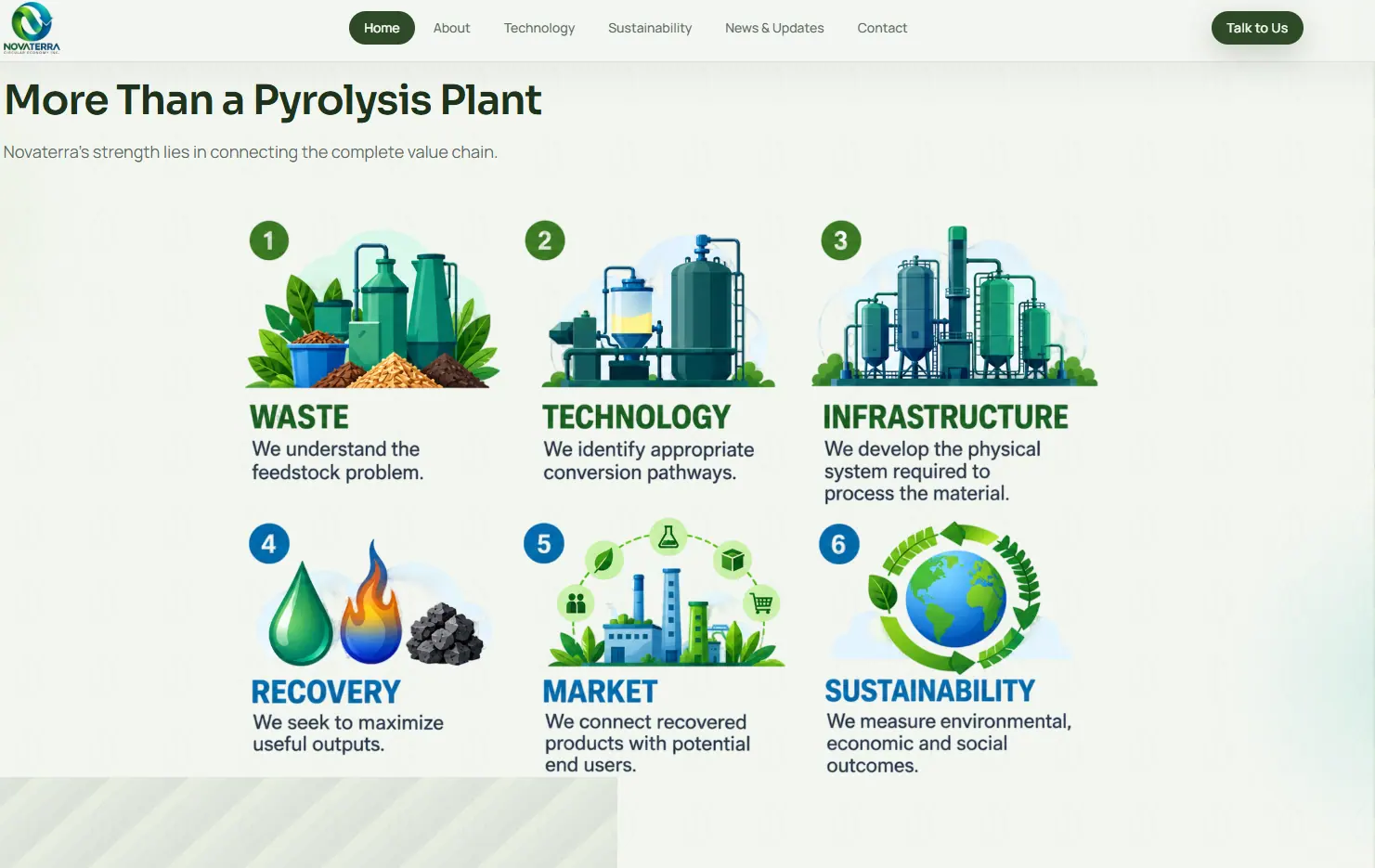Click 'We understand the feedstock problem.' text
The height and width of the screenshot is (868, 1375).
pos(338,460)
